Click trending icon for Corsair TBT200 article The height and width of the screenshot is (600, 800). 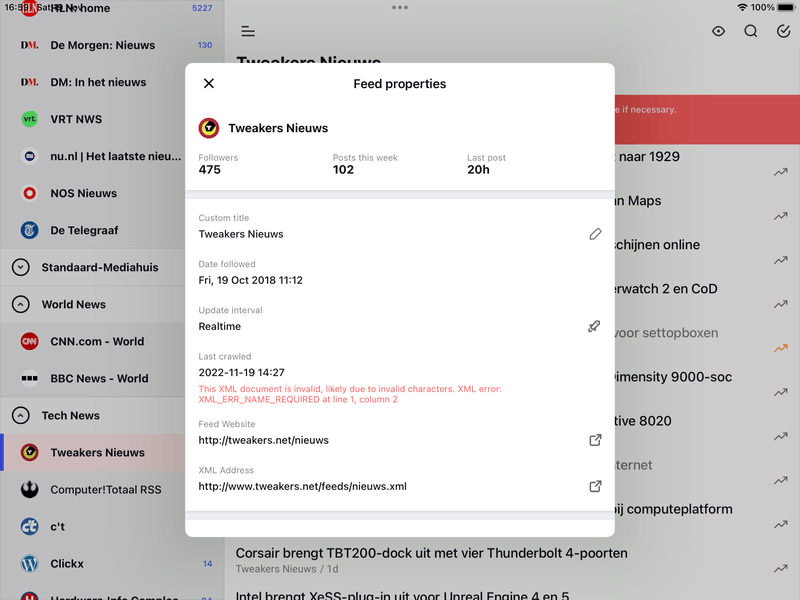781,569
